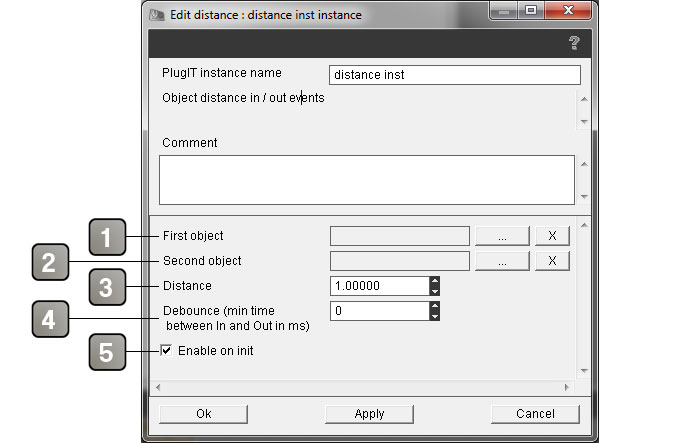The image size is (700, 443).
Task: Click the numbered callout badge 4
Action: pos(50,319)
